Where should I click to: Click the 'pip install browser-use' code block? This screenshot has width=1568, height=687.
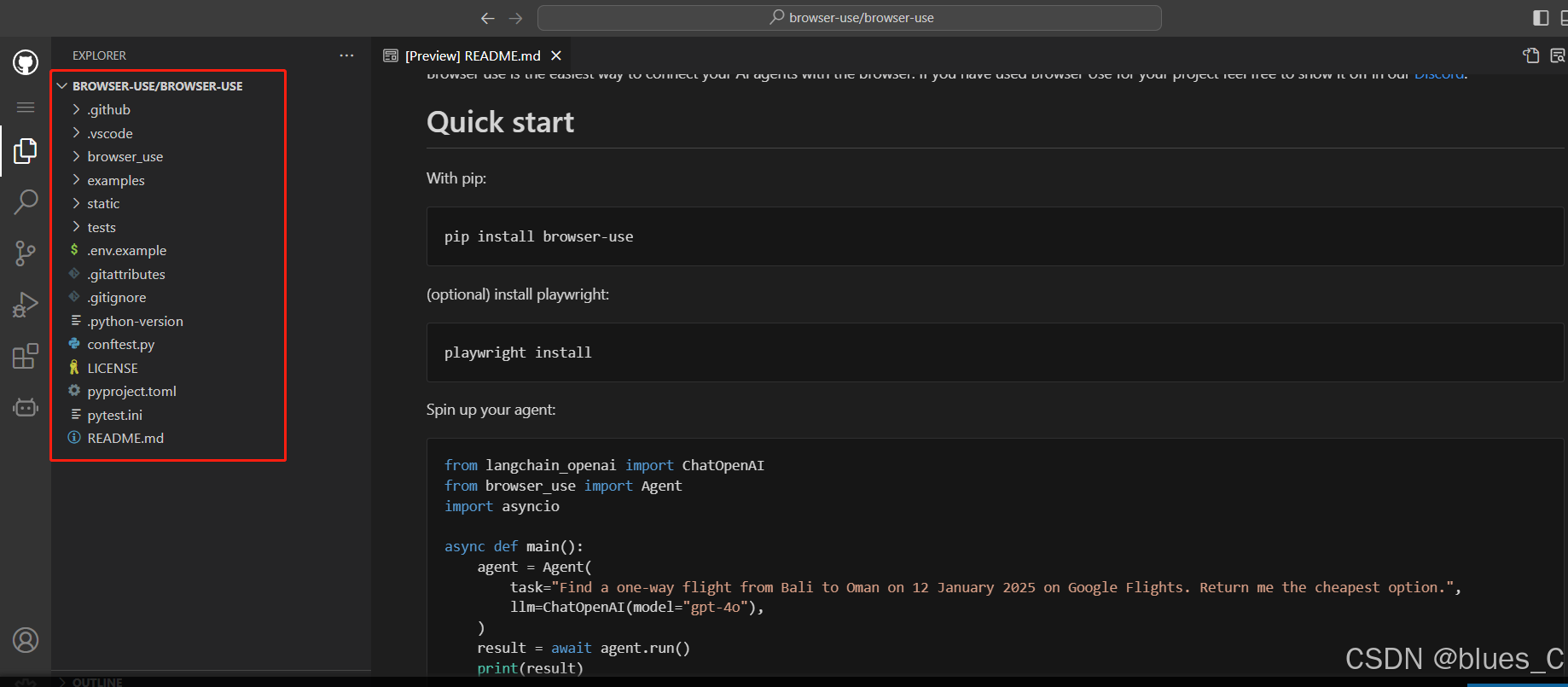coord(996,236)
